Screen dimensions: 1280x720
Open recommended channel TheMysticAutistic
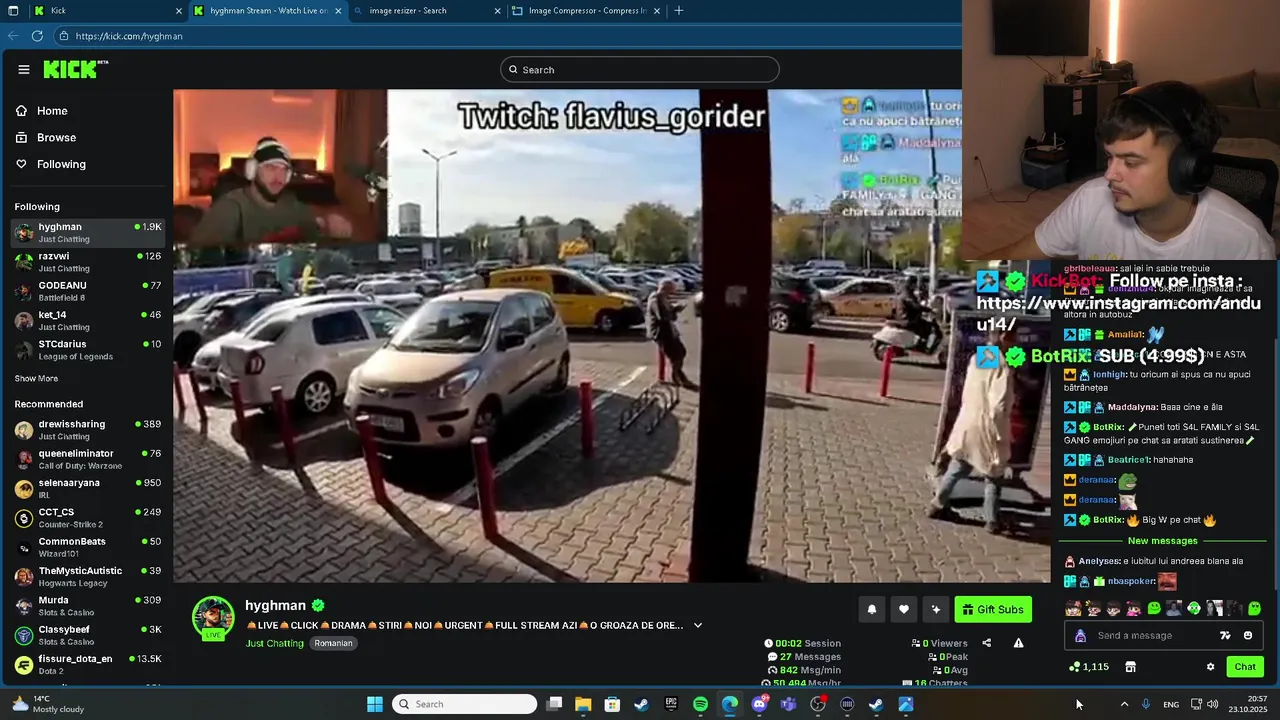(x=88, y=576)
